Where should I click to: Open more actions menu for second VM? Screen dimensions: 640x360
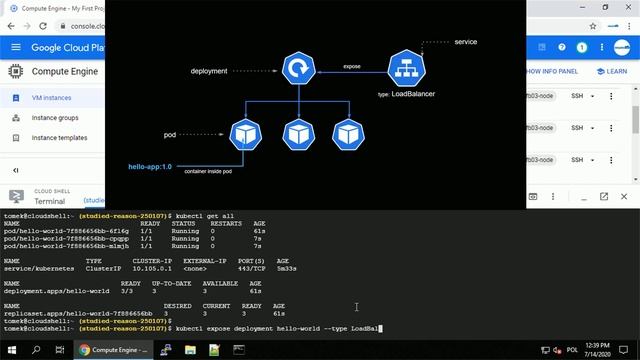(x=611, y=128)
